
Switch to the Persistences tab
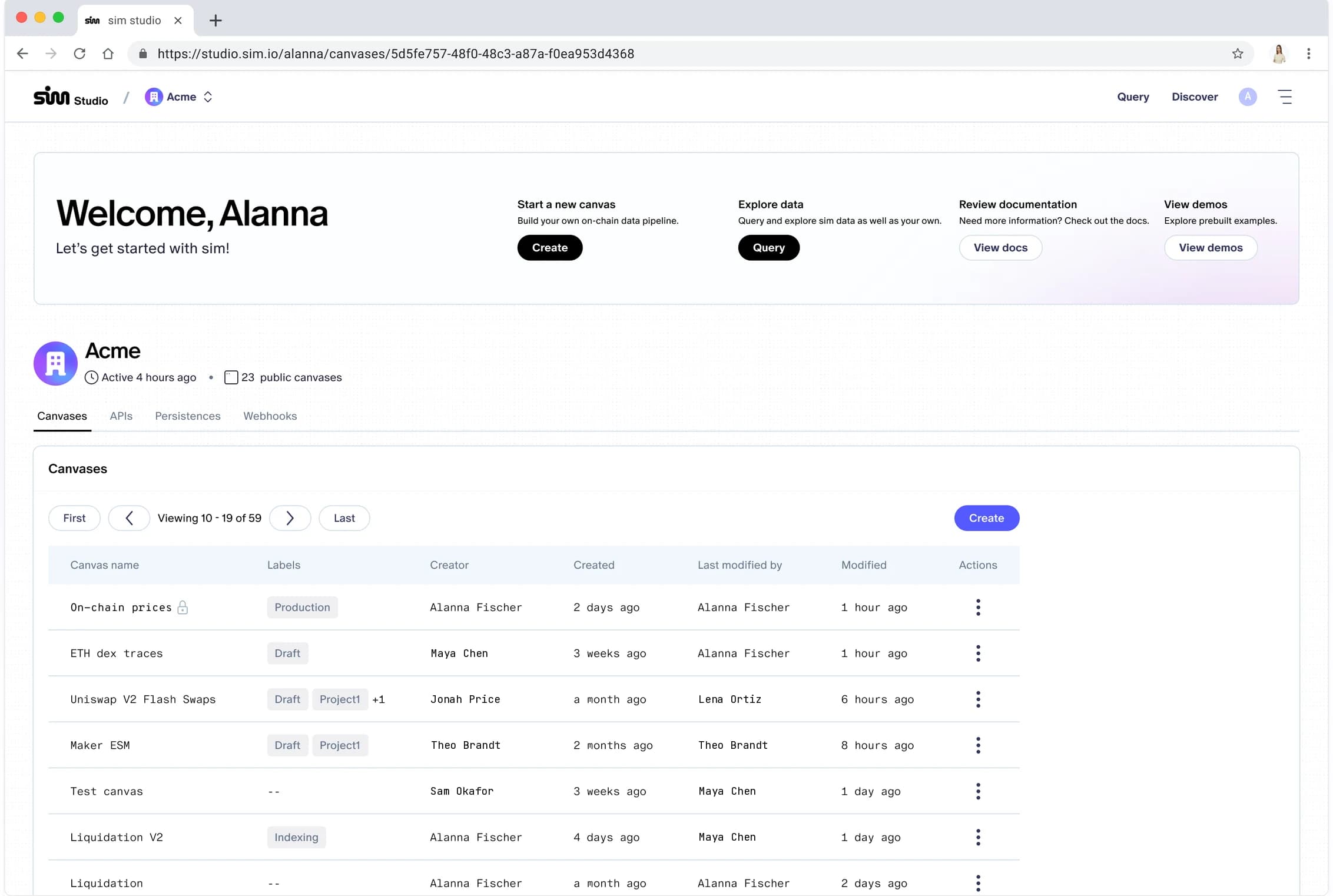pos(187,416)
